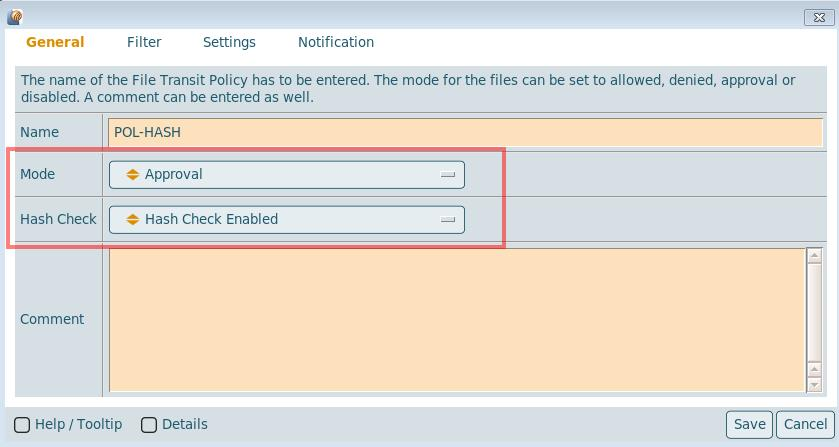Enable the Help / Tooltip checkbox

click(22, 425)
